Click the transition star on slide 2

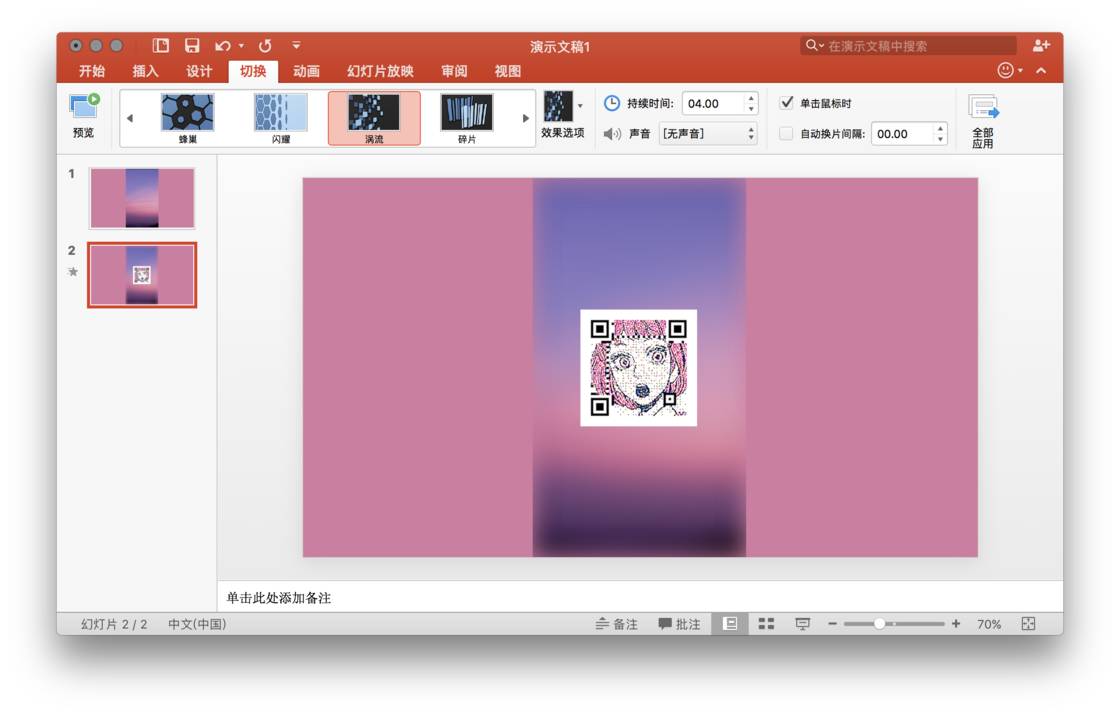pos(73,272)
